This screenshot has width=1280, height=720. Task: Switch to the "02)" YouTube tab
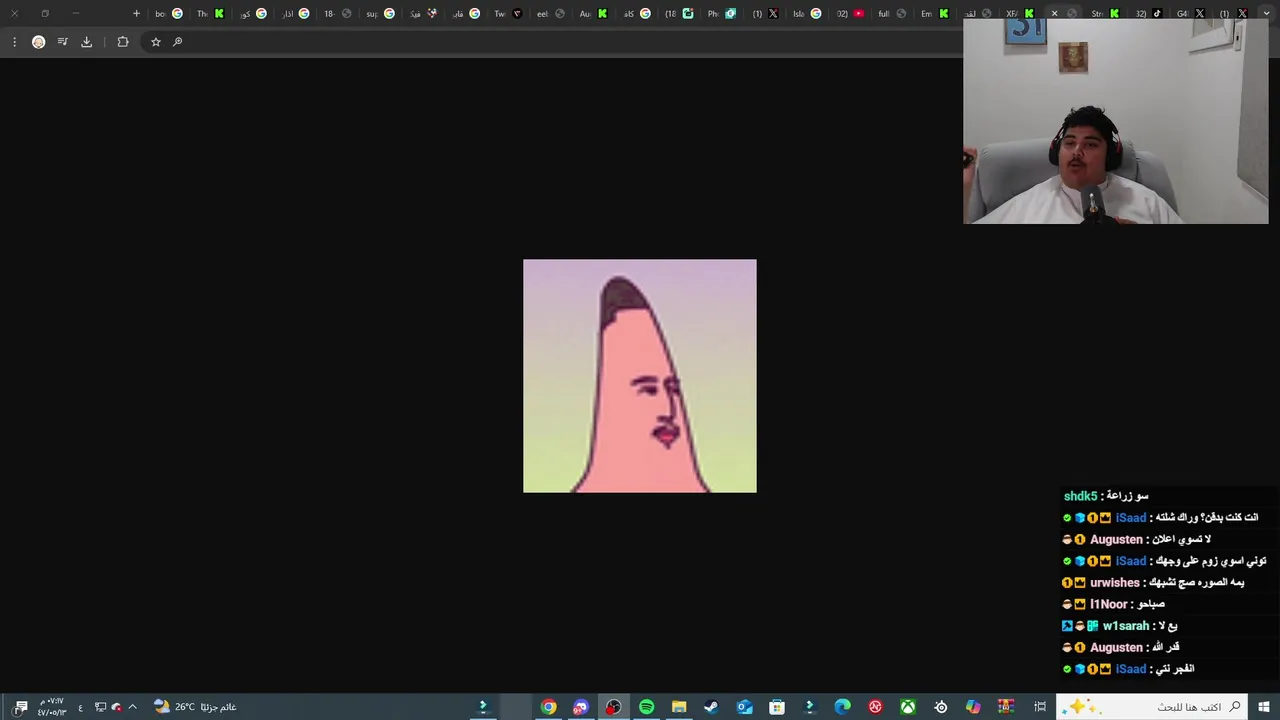pyautogui.click(x=850, y=13)
